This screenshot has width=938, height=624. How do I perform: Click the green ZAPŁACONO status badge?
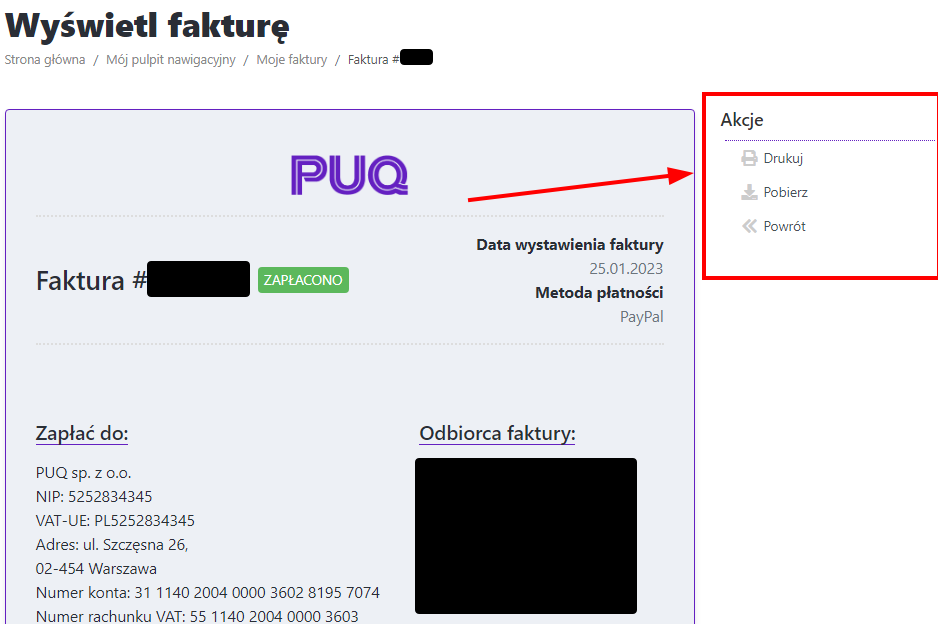tap(303, 280)
